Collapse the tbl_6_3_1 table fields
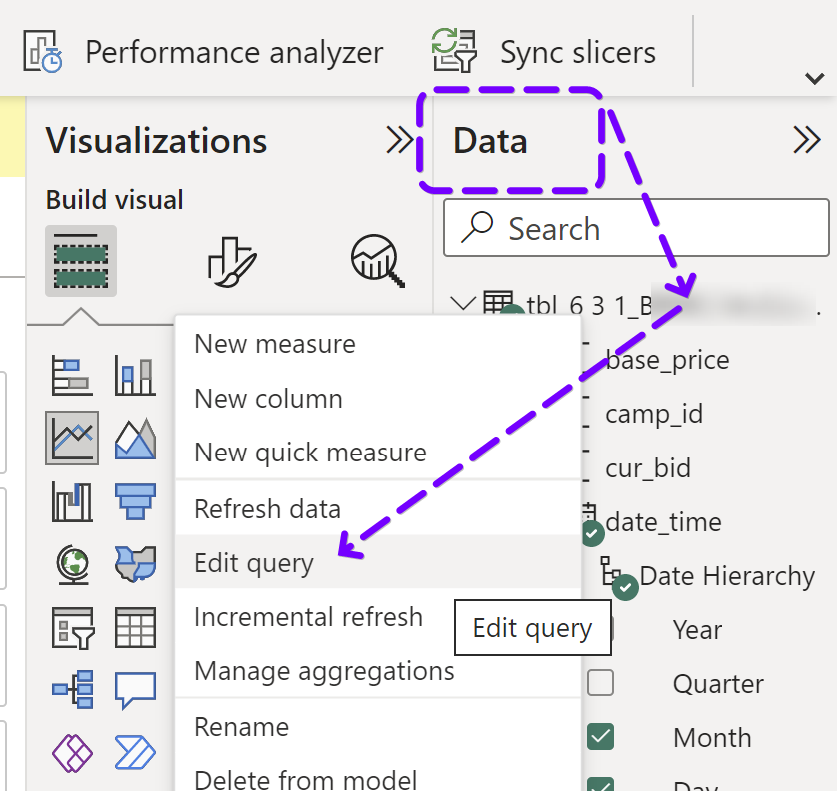The height and width of the screenshot is (791, 837). coord(463,303)
